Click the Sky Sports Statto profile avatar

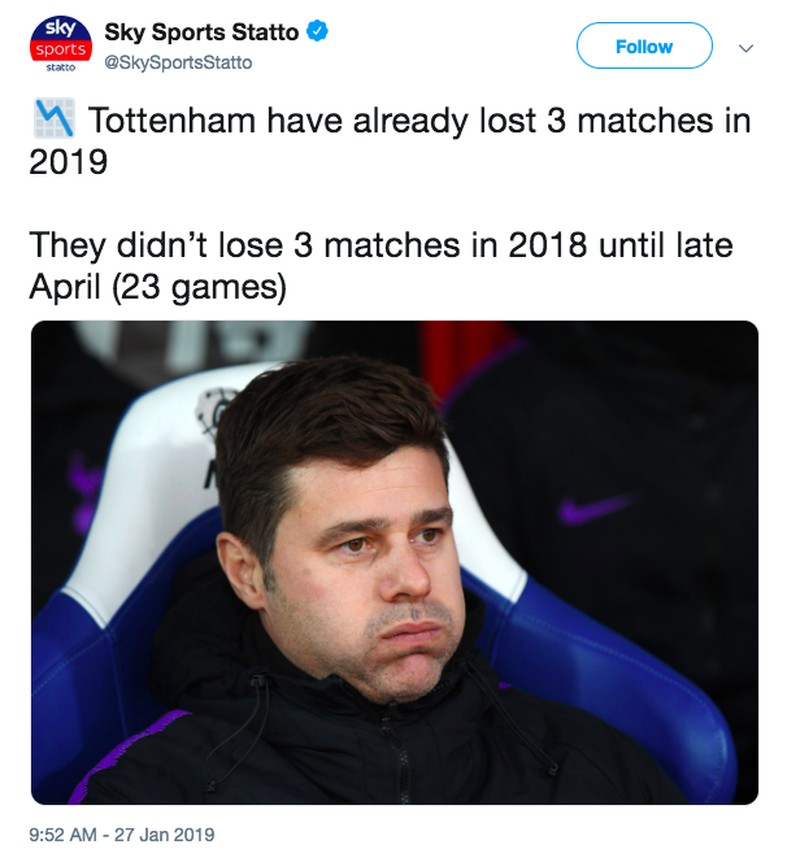[x=62, y=46]
